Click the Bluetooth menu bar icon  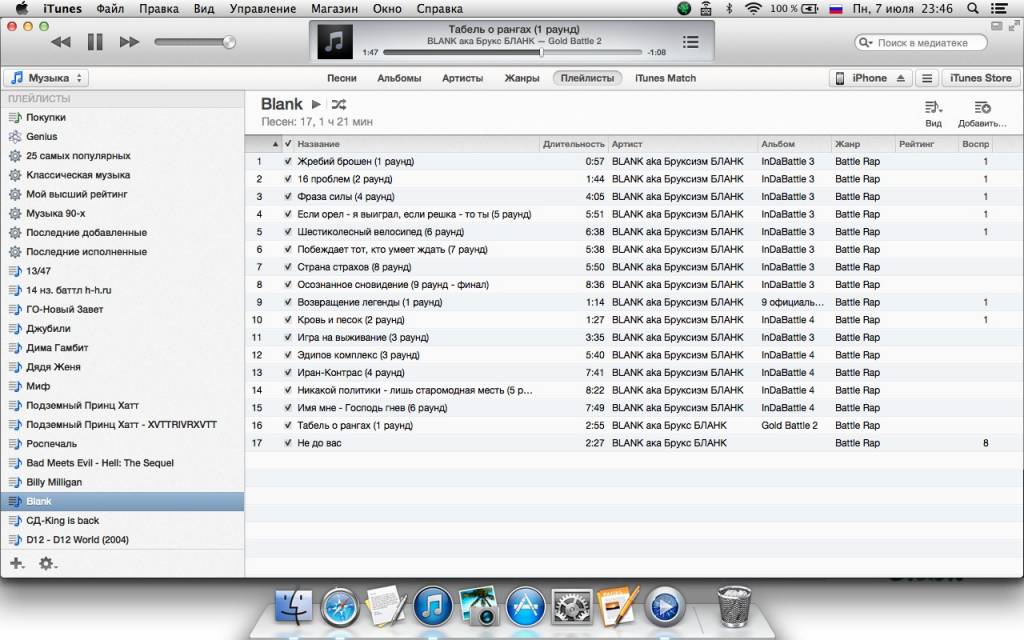pos(729,8)
